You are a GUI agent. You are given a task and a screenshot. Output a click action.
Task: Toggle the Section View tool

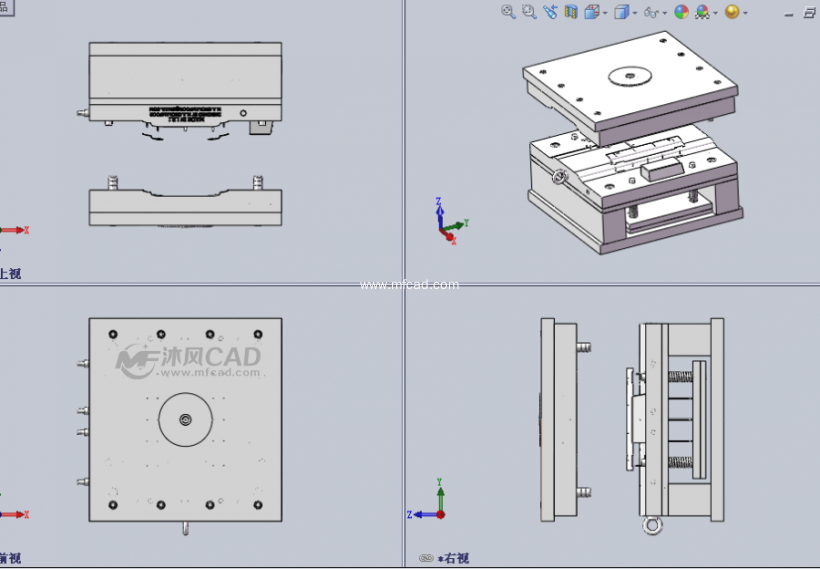pos(571,12)
